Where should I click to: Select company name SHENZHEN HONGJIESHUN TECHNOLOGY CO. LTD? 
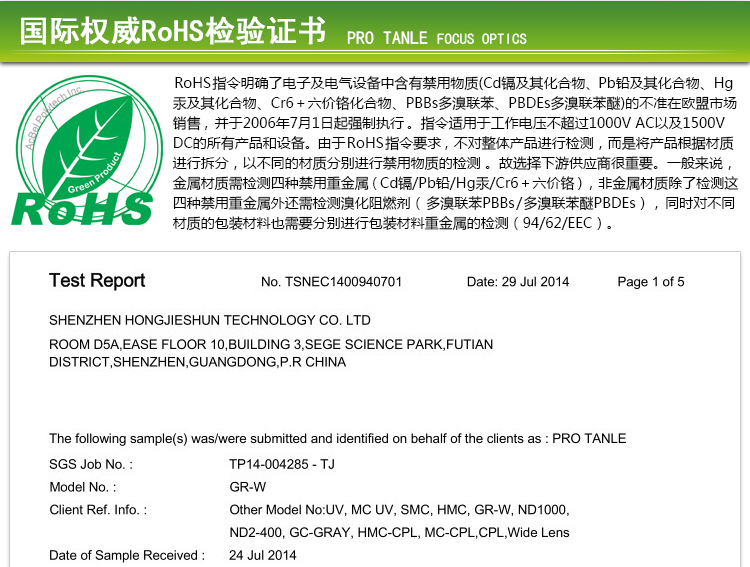[x=210, y=321]
